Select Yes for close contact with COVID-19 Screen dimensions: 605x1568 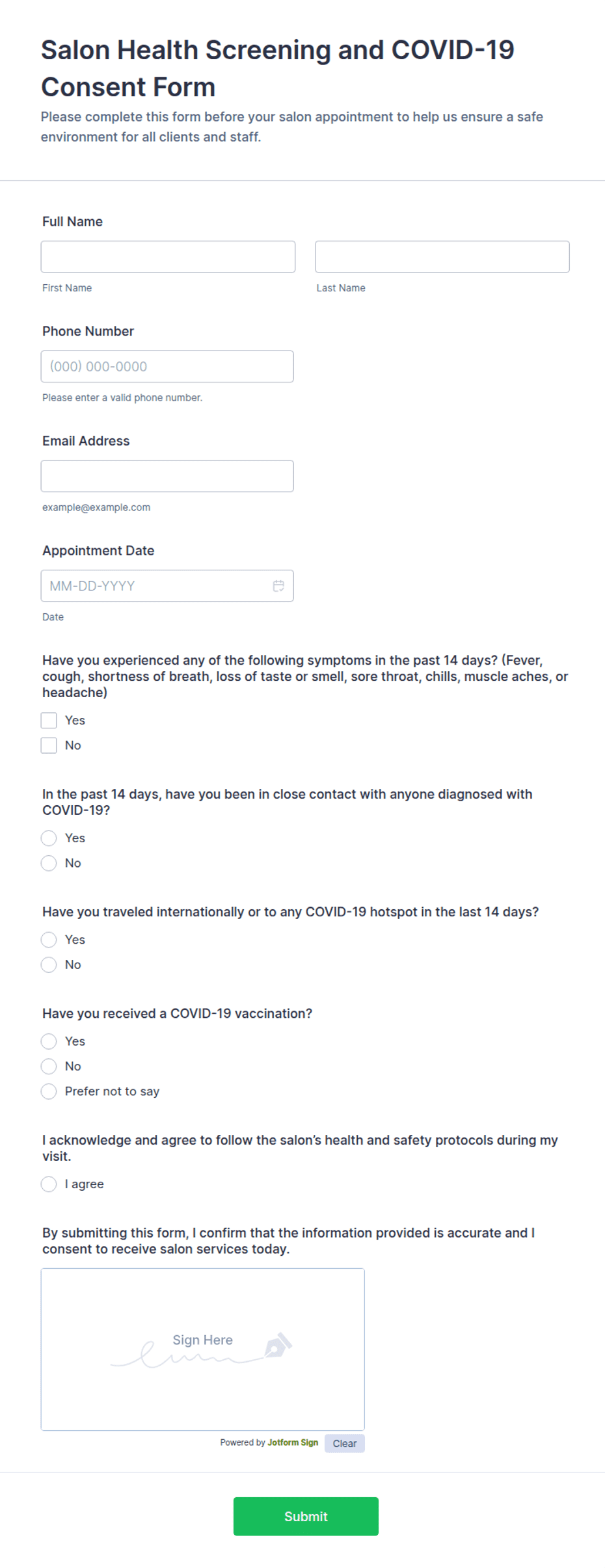click(x=49, y=838)
